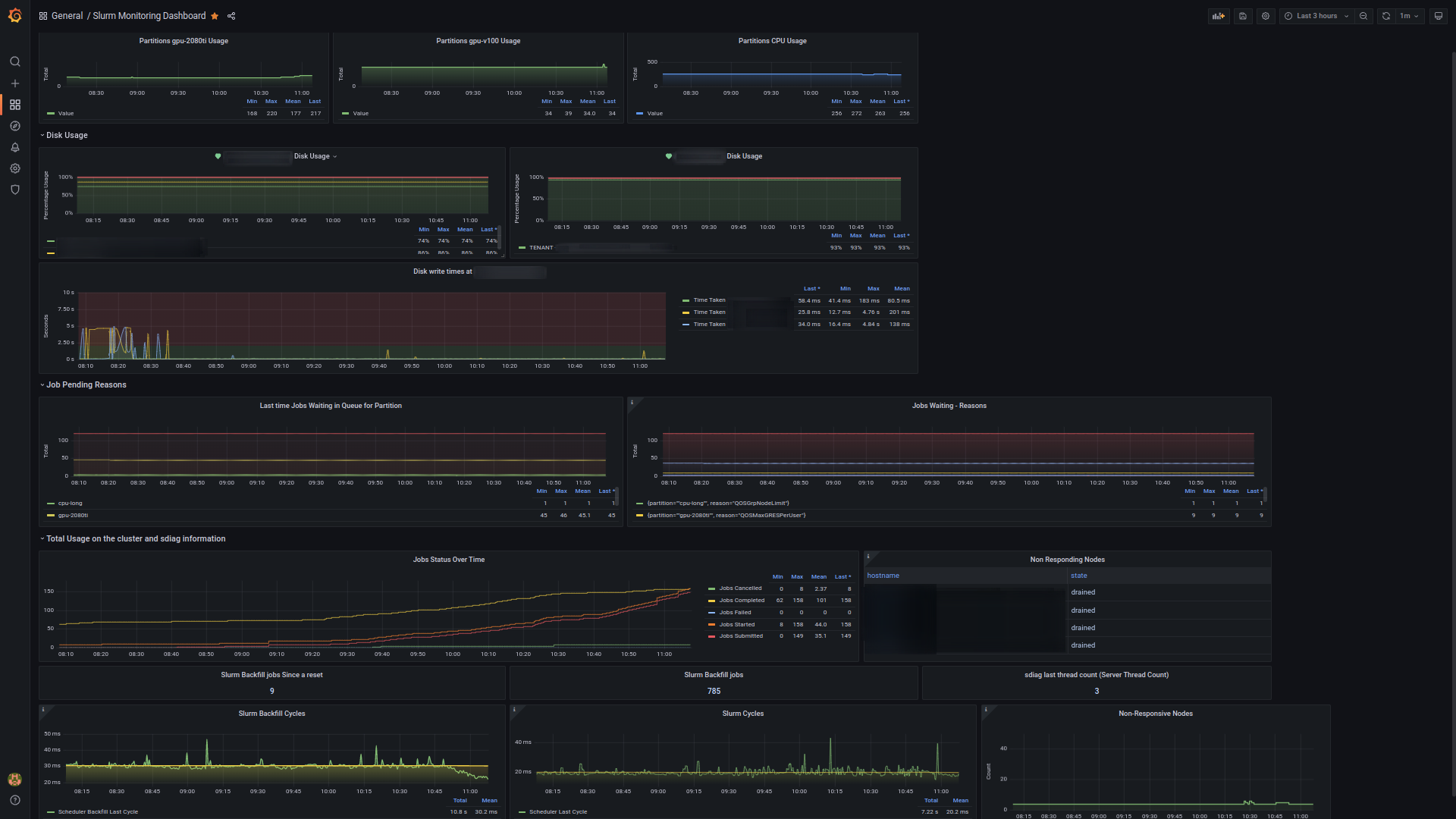Click the green heart alert icon on right Disk Usage panel
The image size is (1456, 819).
click(669, 156)
